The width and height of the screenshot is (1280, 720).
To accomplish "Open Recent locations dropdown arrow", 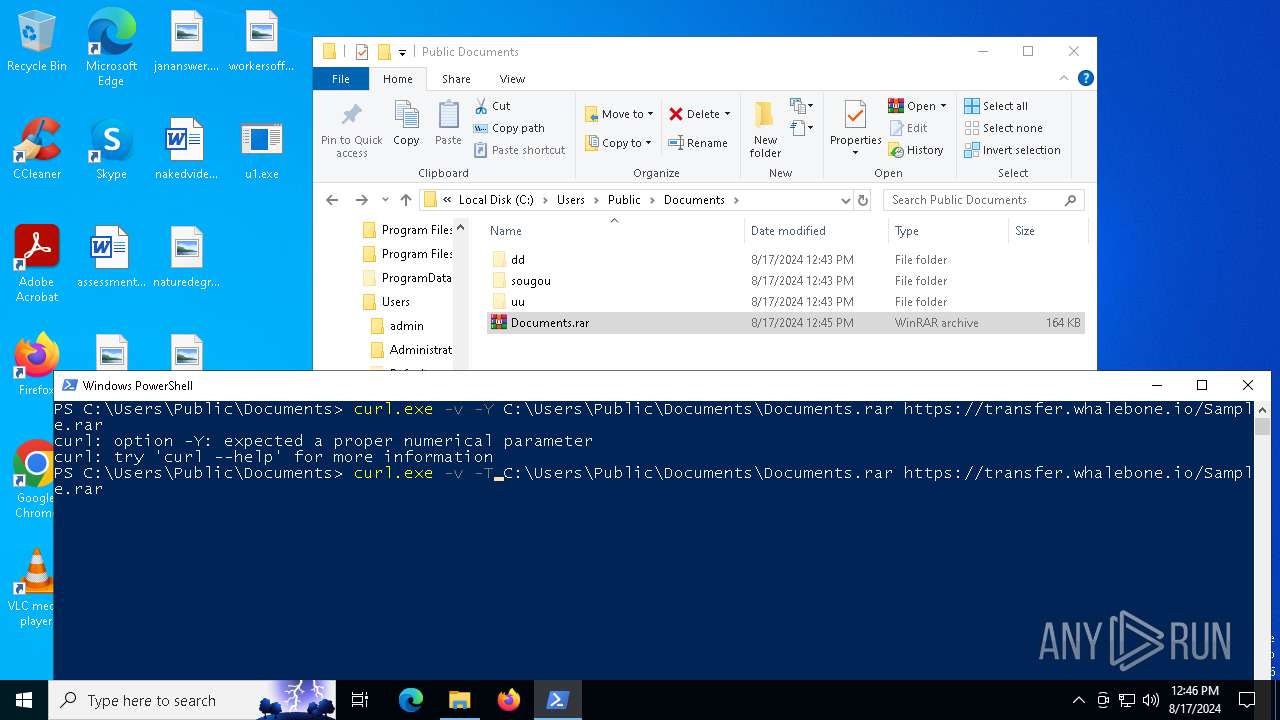I will pyautogui.click(x=385, y=200).
